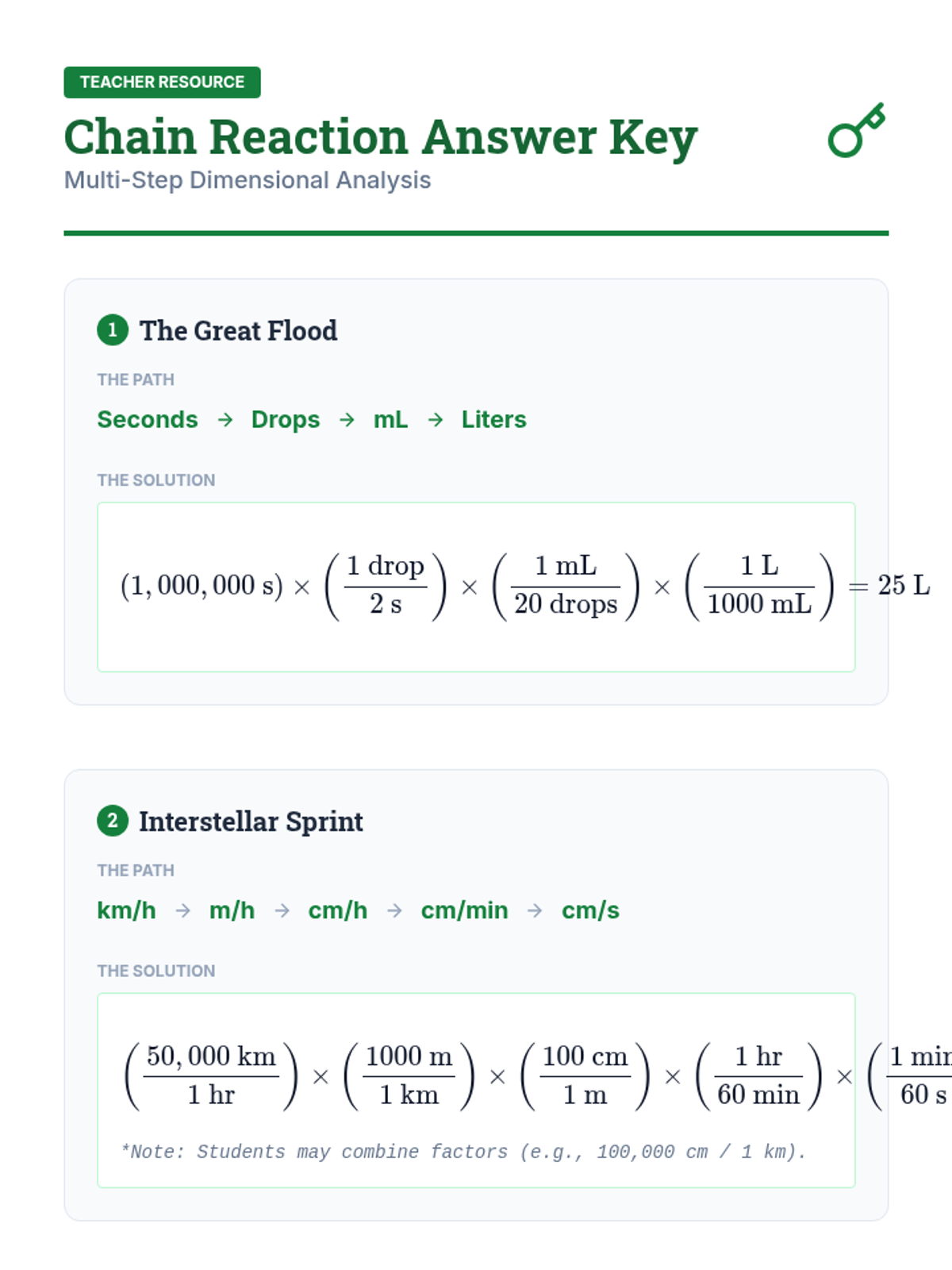Click The Great Flood heading
The height and width of the screenshot is (1270, 952).
click(238, 330)
